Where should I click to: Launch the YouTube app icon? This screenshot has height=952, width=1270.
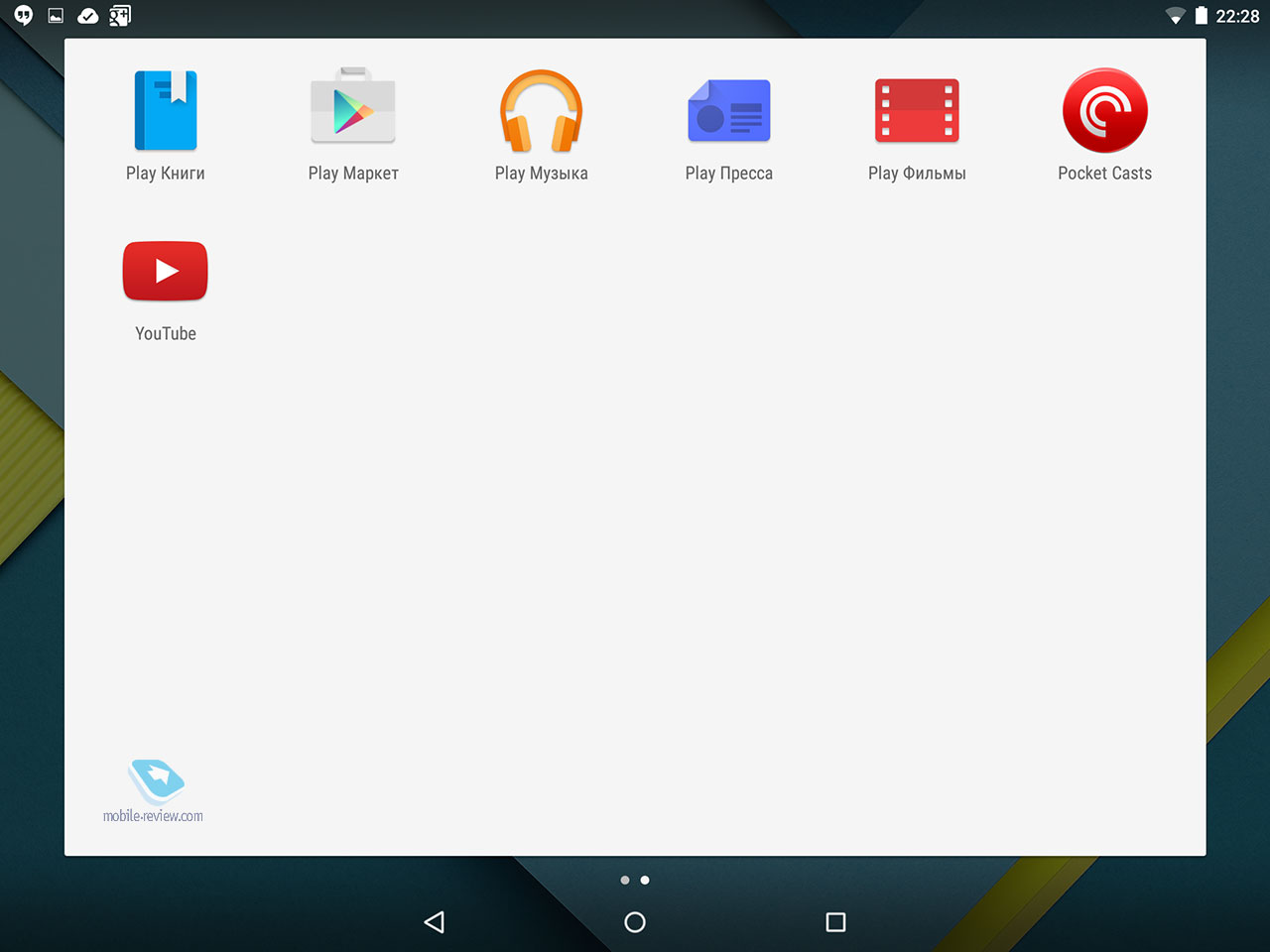166,271
